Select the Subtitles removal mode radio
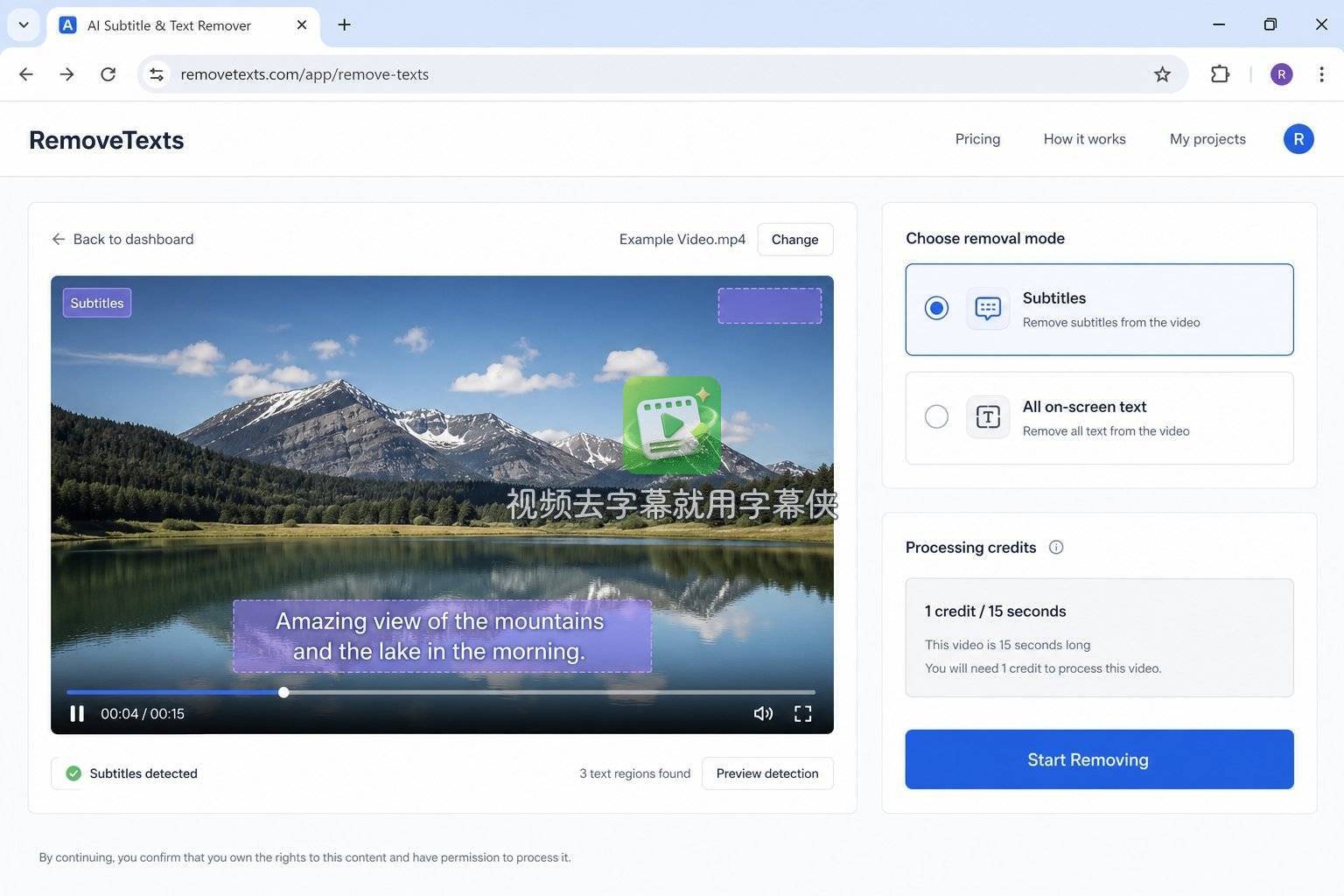 (936, 308)
